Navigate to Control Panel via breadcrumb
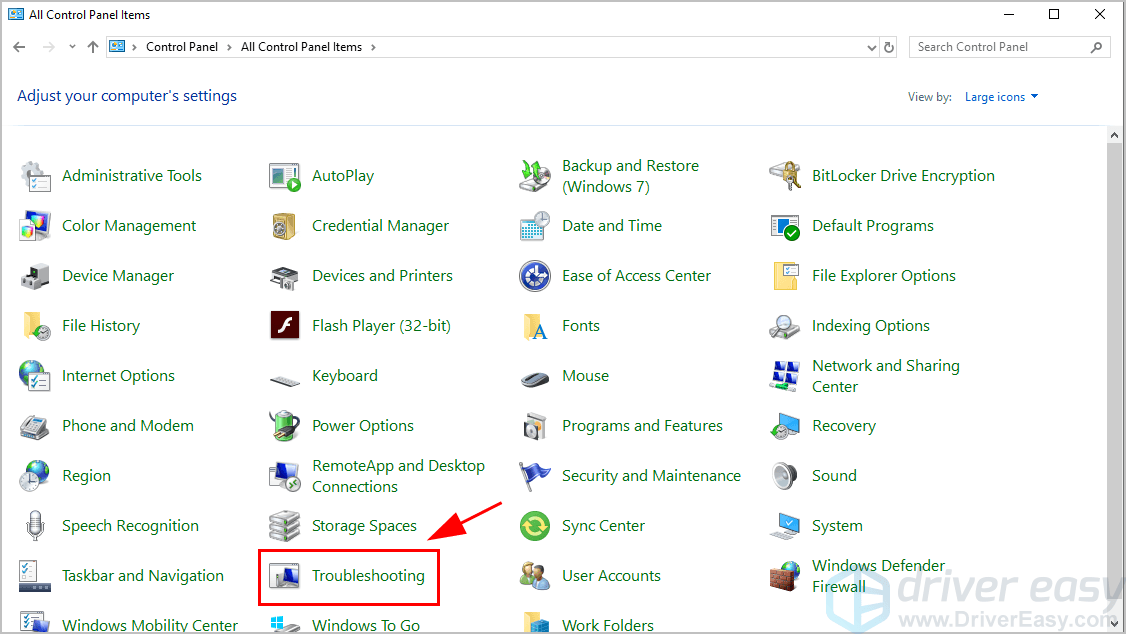1126x634 pixels. coord(182,46)
